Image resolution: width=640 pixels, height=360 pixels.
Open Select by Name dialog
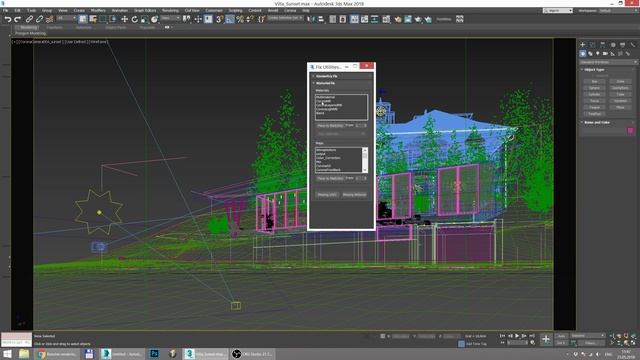tap(93, 19)
